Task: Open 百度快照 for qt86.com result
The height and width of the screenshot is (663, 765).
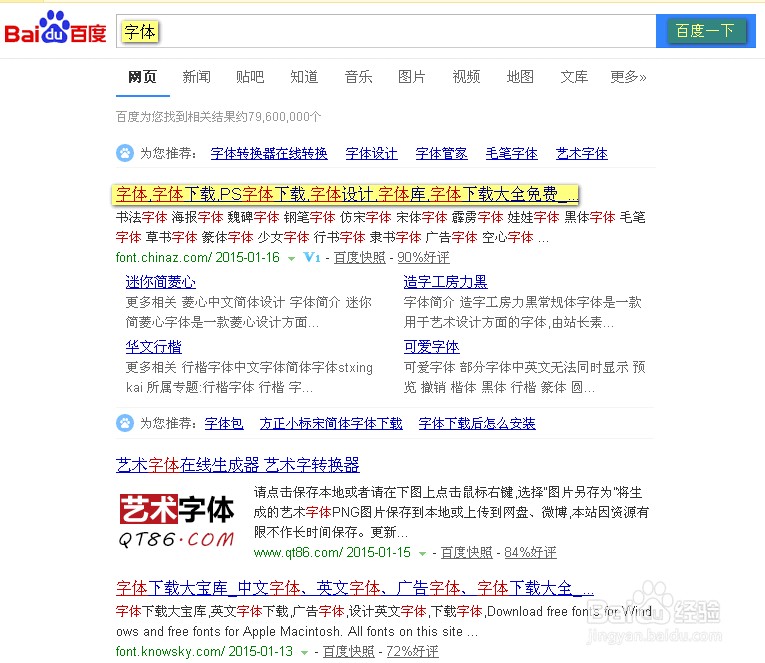Action: point(467,553)
